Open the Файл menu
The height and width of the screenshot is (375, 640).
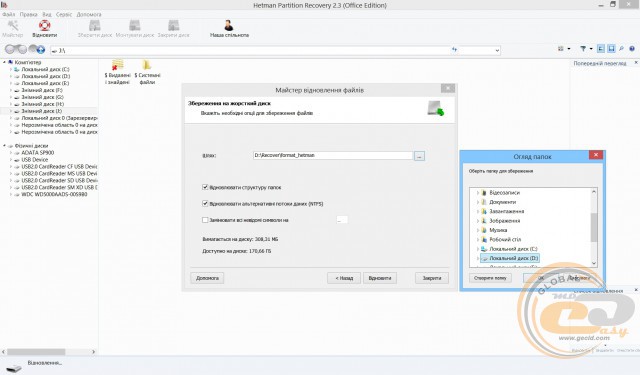point(9,14)
